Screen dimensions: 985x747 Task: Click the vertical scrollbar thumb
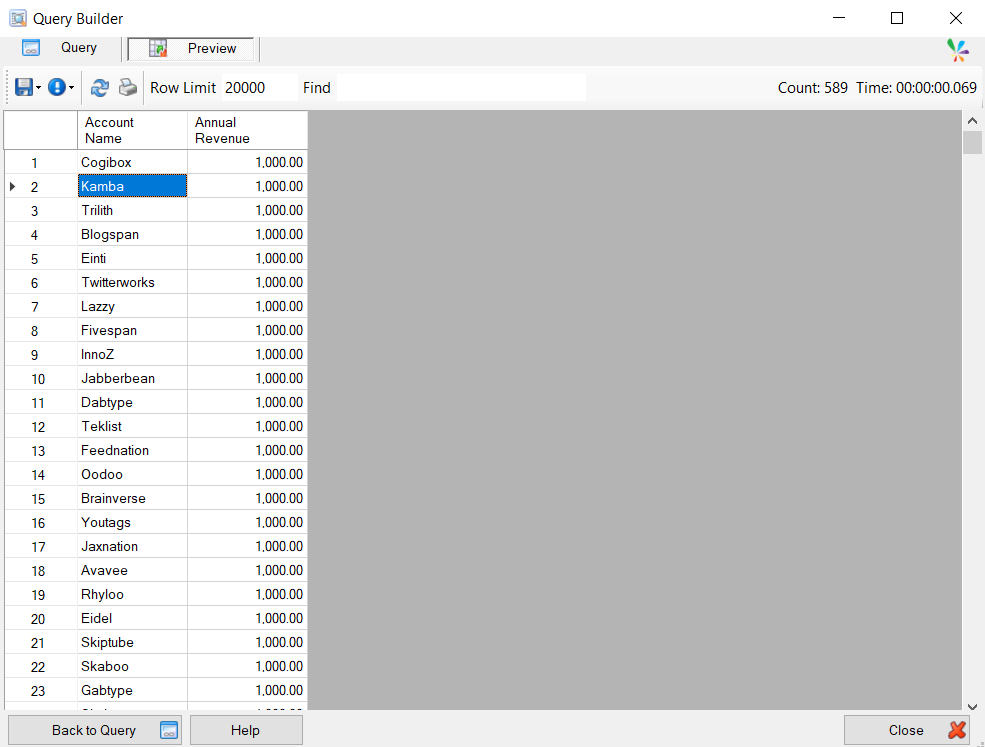click(x=972, y=142)
